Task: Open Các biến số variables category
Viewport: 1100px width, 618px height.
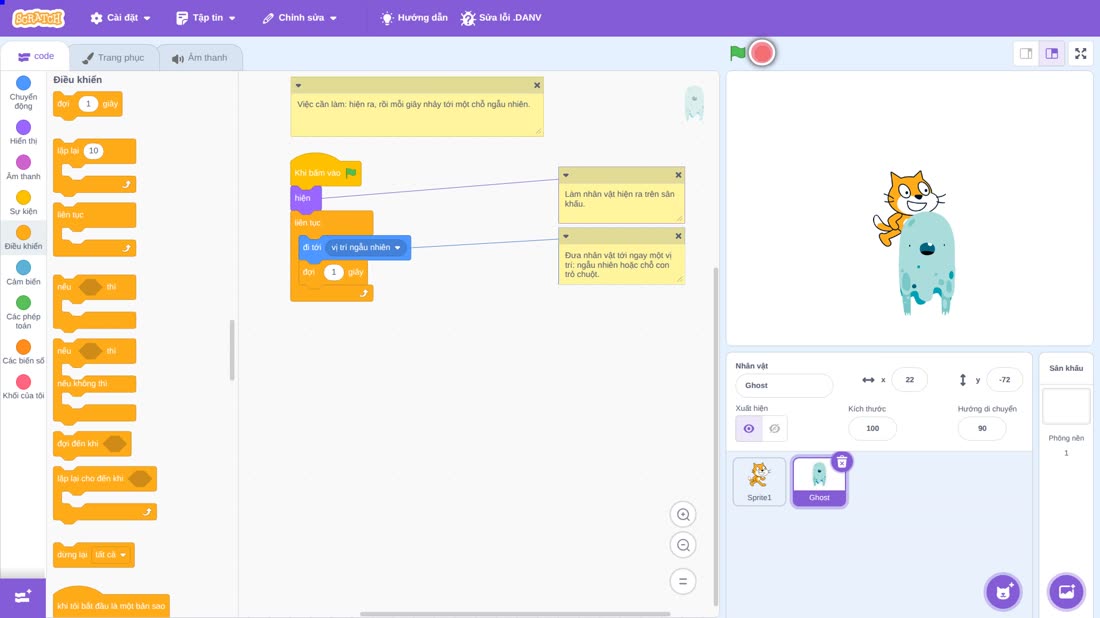Action: (23, 352)
